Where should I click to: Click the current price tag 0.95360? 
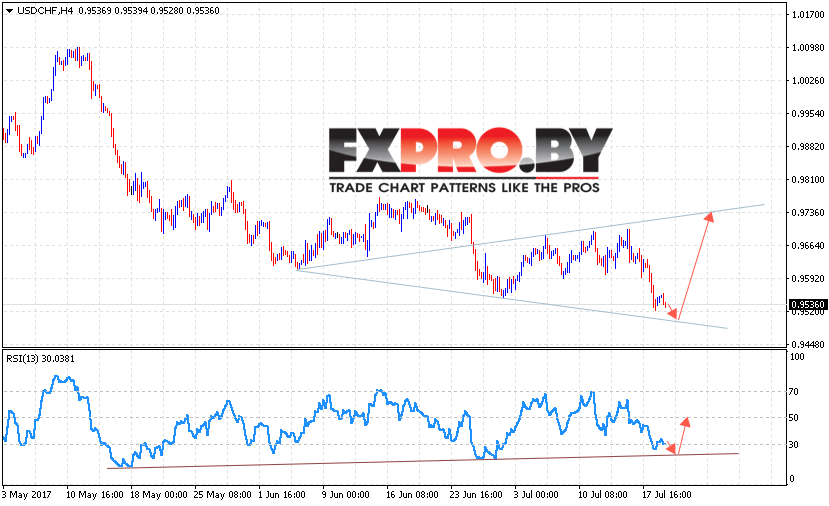tap(808, 305)
